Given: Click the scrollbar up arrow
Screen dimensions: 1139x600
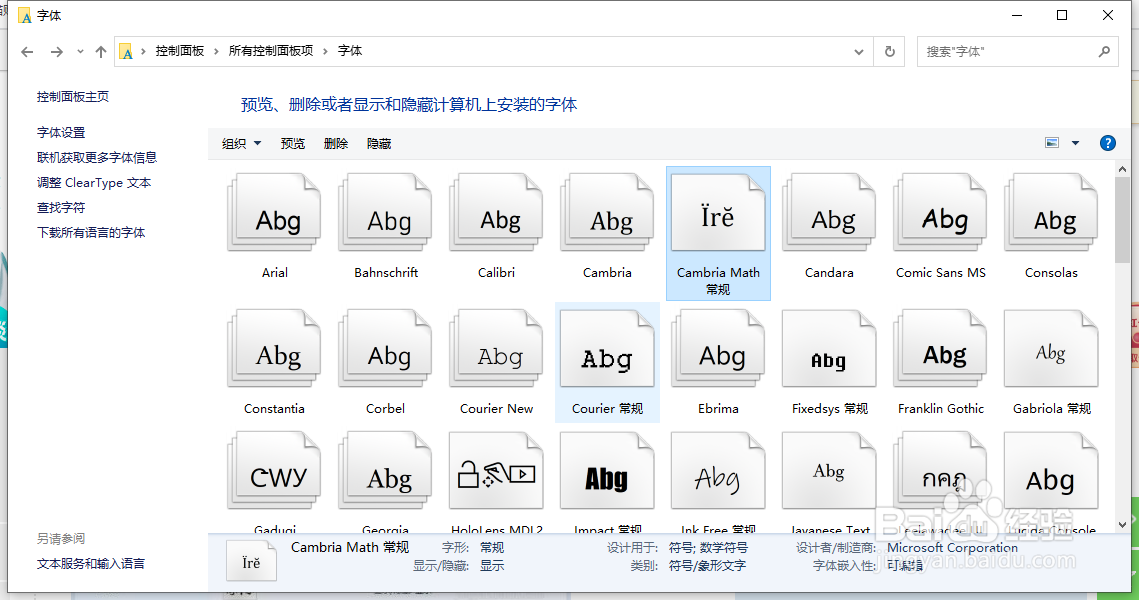Looking at the screenshot, I should pos(1122,169).
